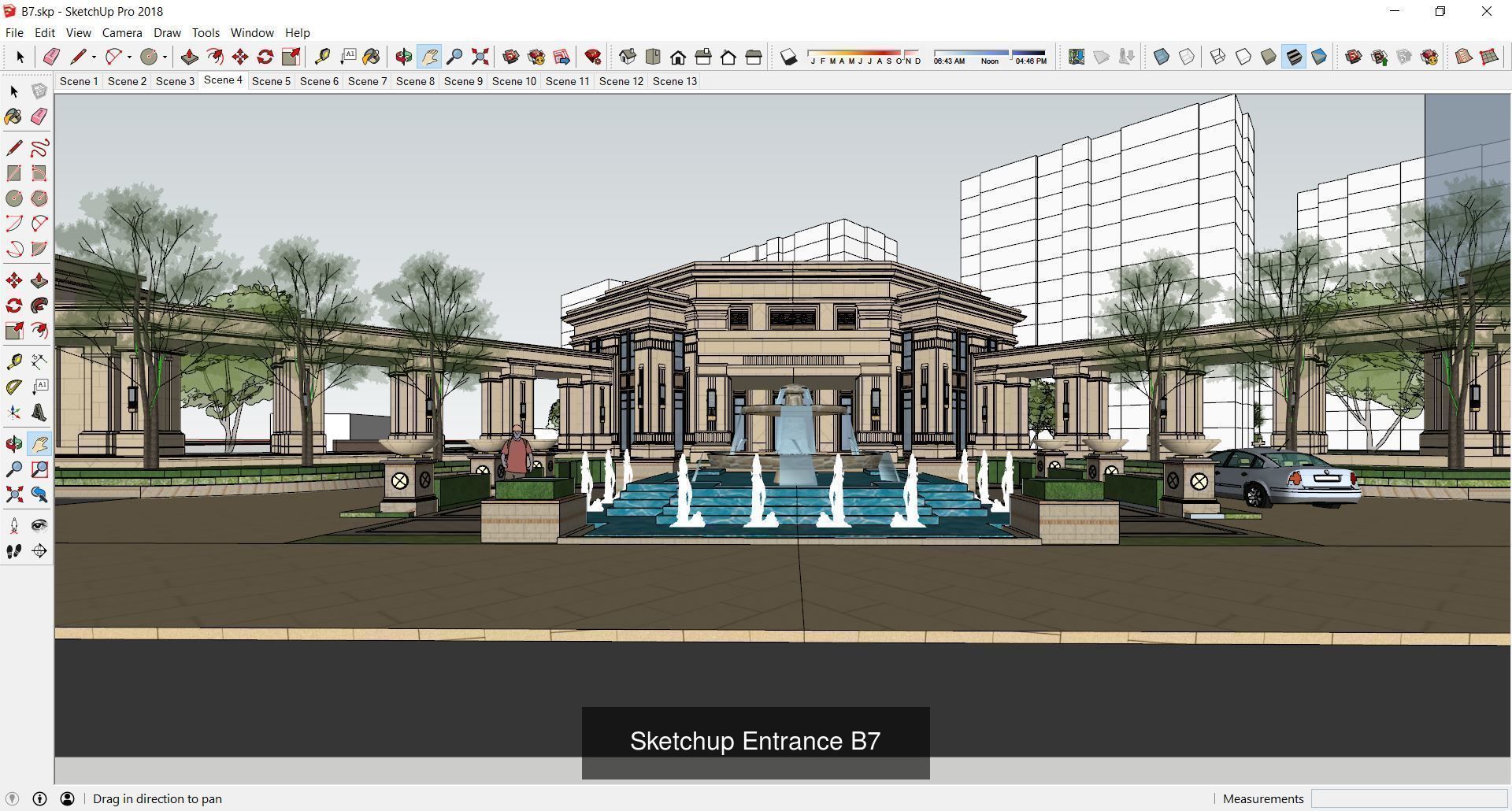Click inside the Measurements field
Viewport: 1512px width, 811px height.
(1410, 798)
